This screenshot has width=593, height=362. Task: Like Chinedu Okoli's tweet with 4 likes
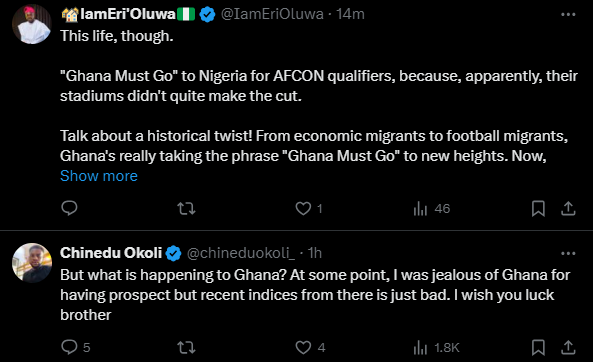click(x=310, y=347)
